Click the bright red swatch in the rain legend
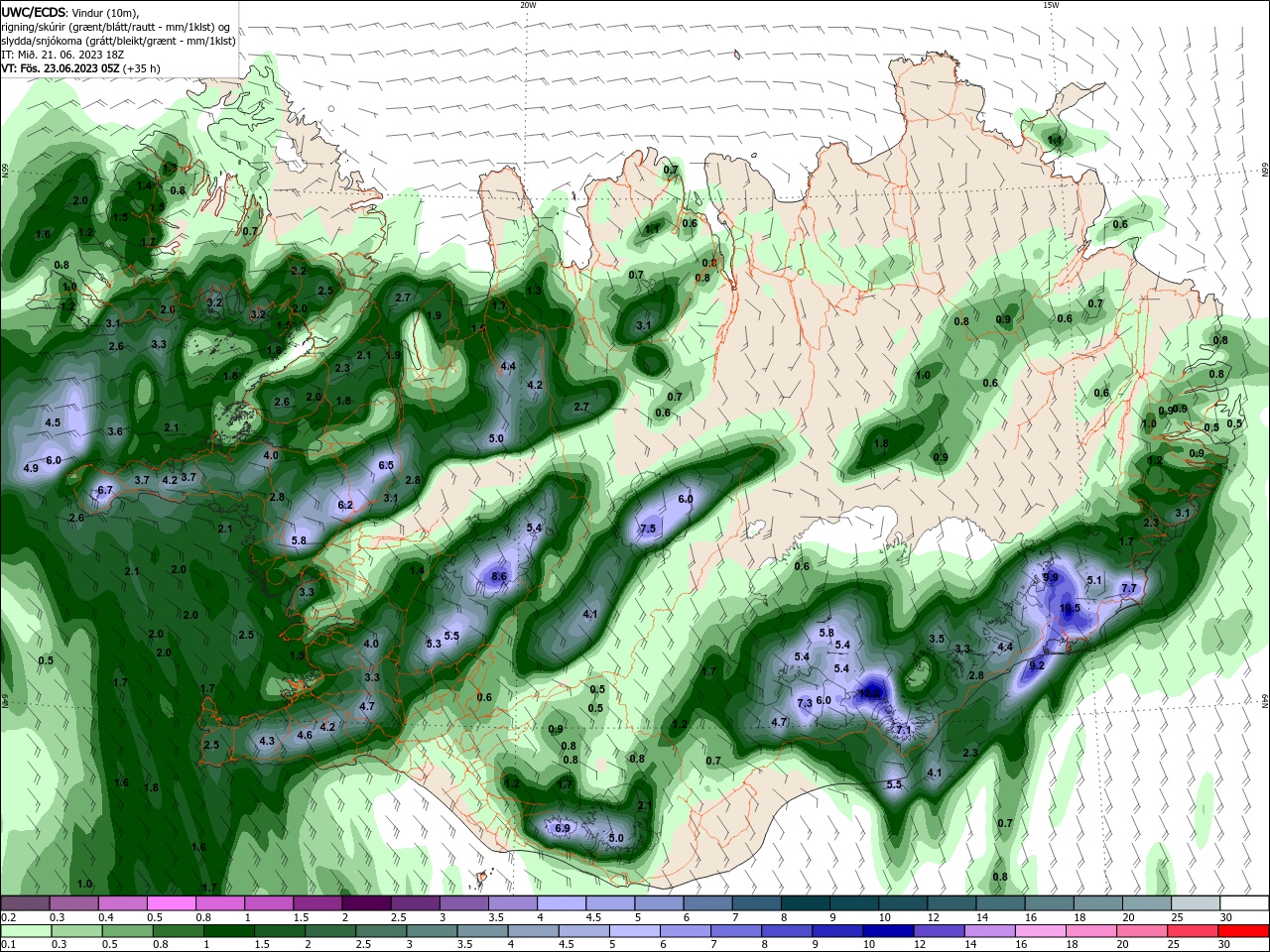1270x952 pixels. point(1244,931)
